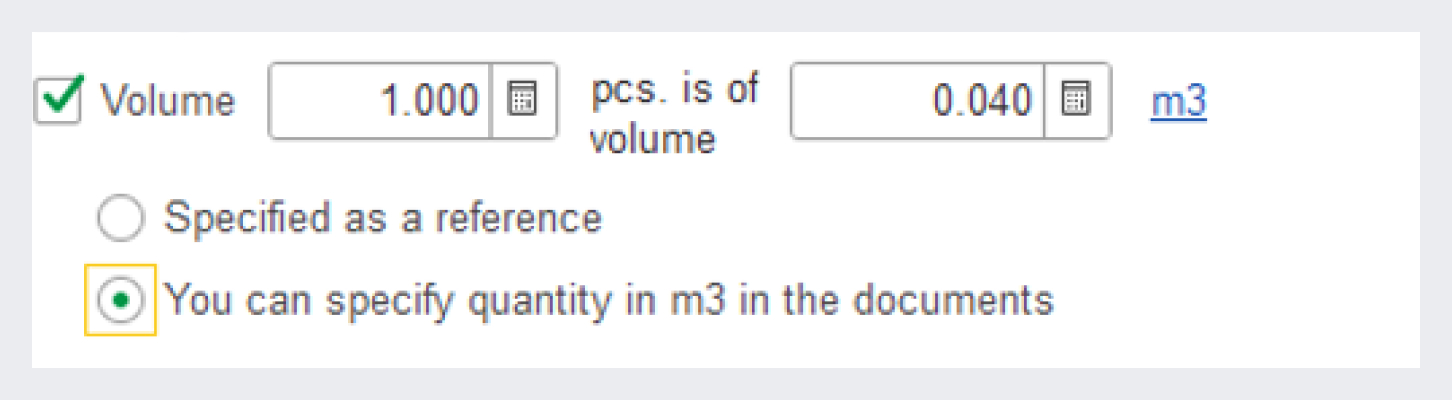
Task: Click the word 'volume' below 'pcs. is of'
Action: pyautogui.click(x=652, y=139)
